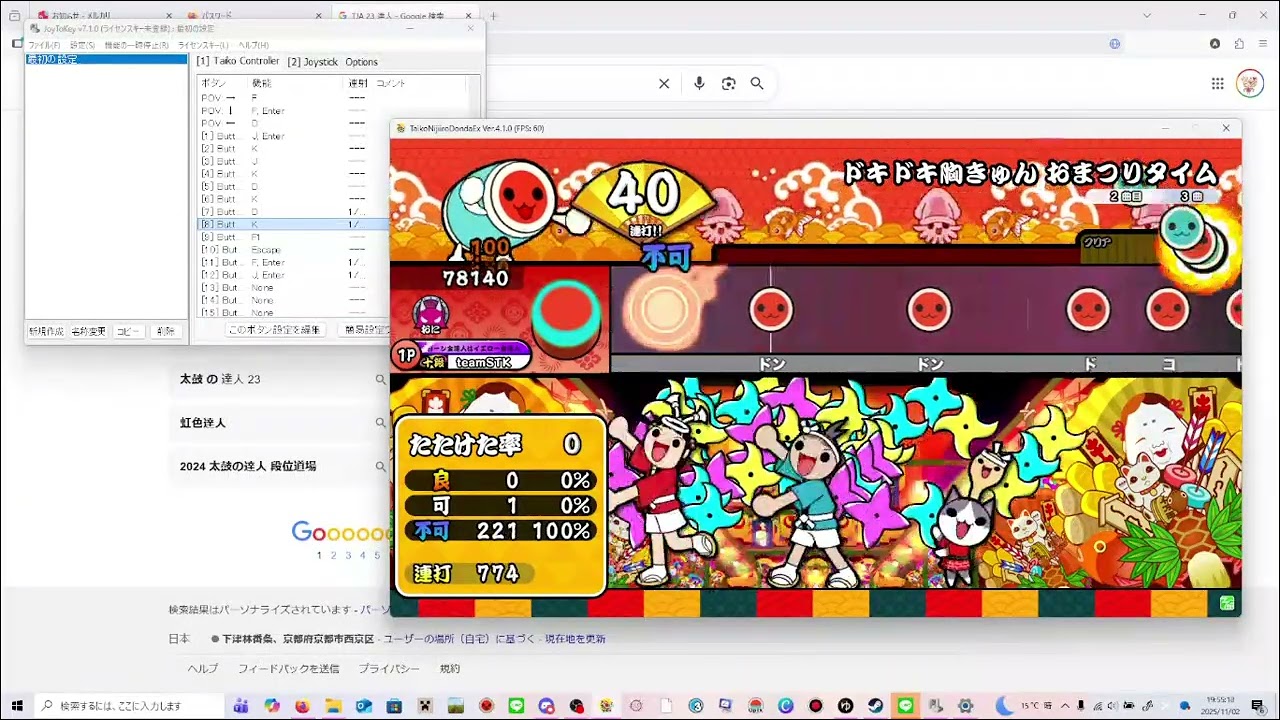Open the Windows notification center icon
The image size is (1280, 720).
pyautogui.click(x=1257, y=706)
